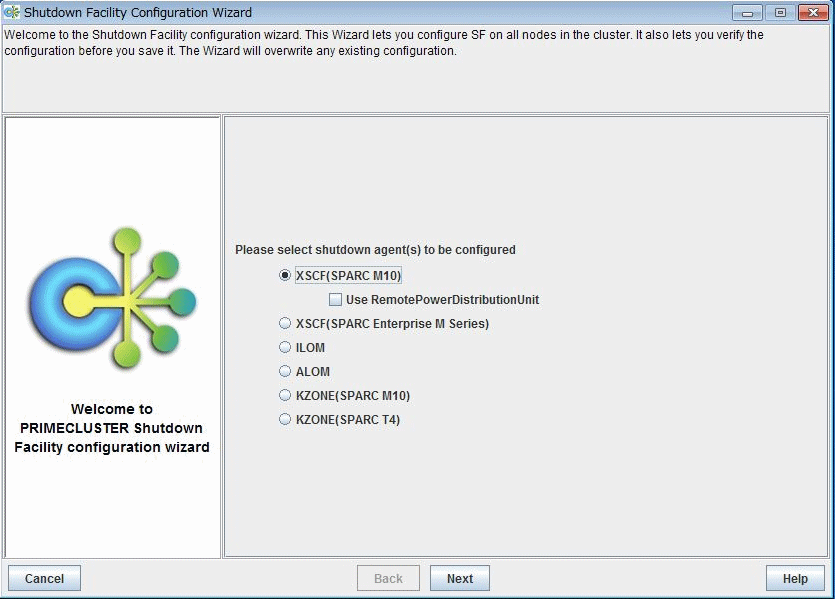Click the wizard title bar icon
835x599 pixels.
12,12
